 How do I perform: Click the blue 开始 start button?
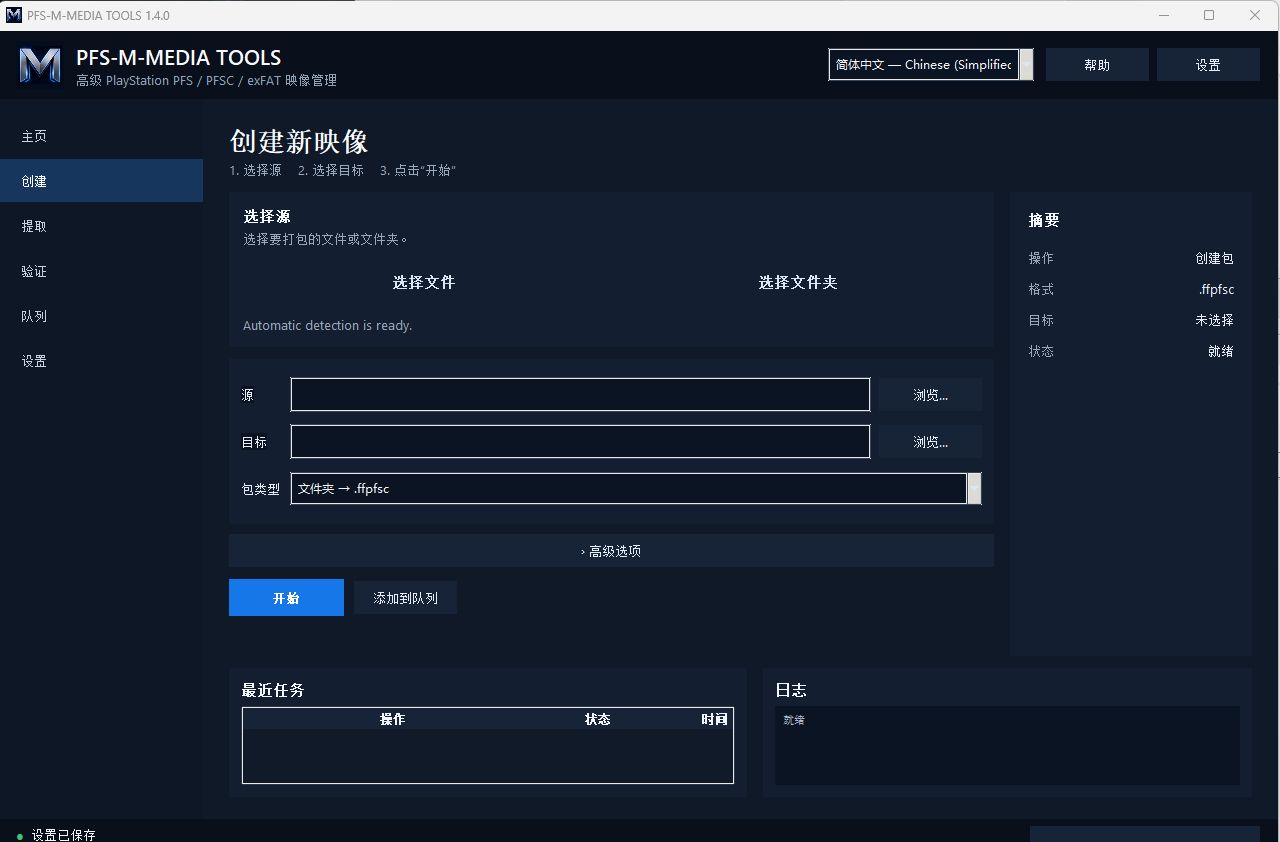tap(286, 598)
